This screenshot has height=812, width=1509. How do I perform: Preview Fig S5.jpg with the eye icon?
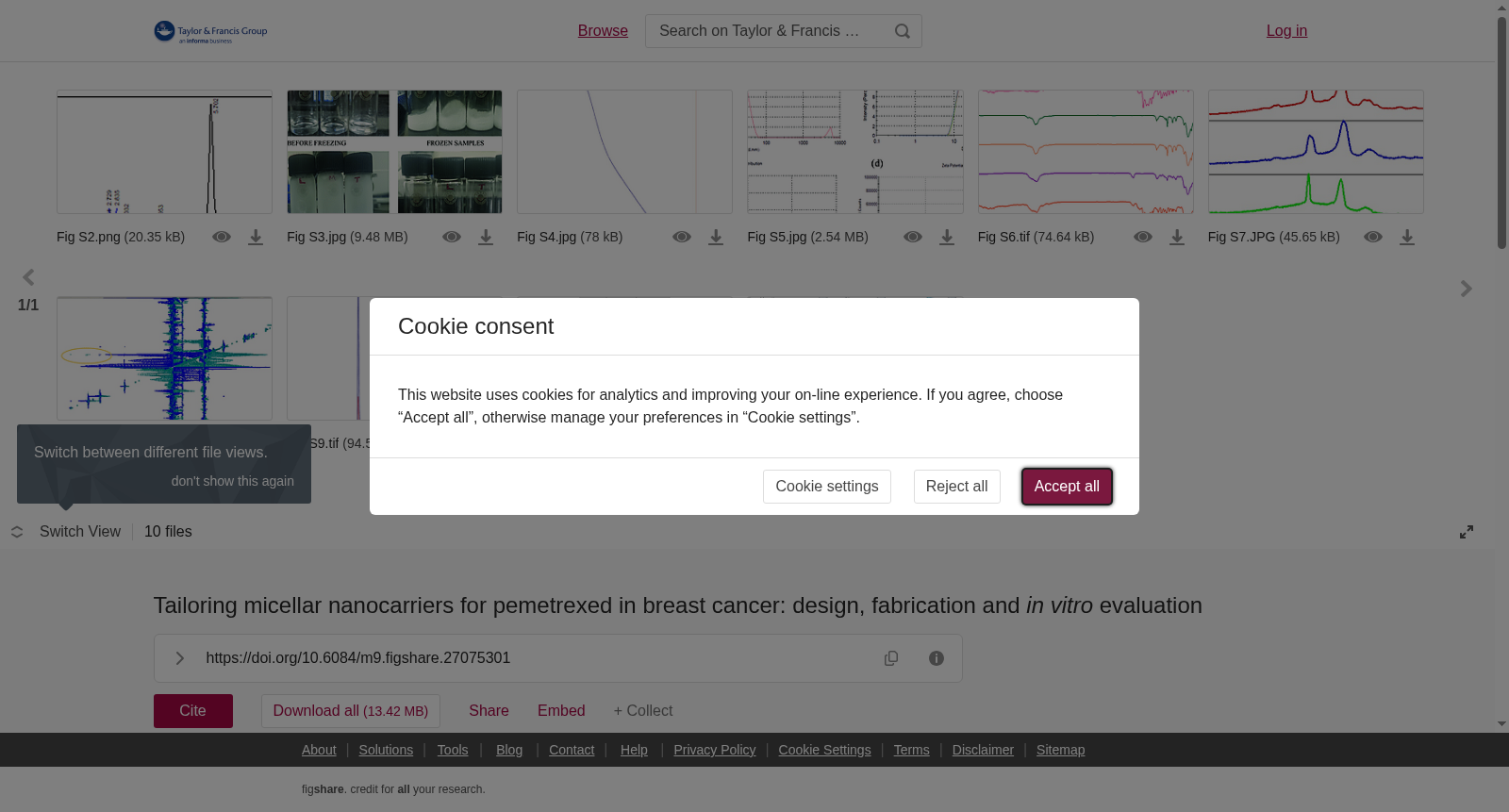tap(913, 237)
